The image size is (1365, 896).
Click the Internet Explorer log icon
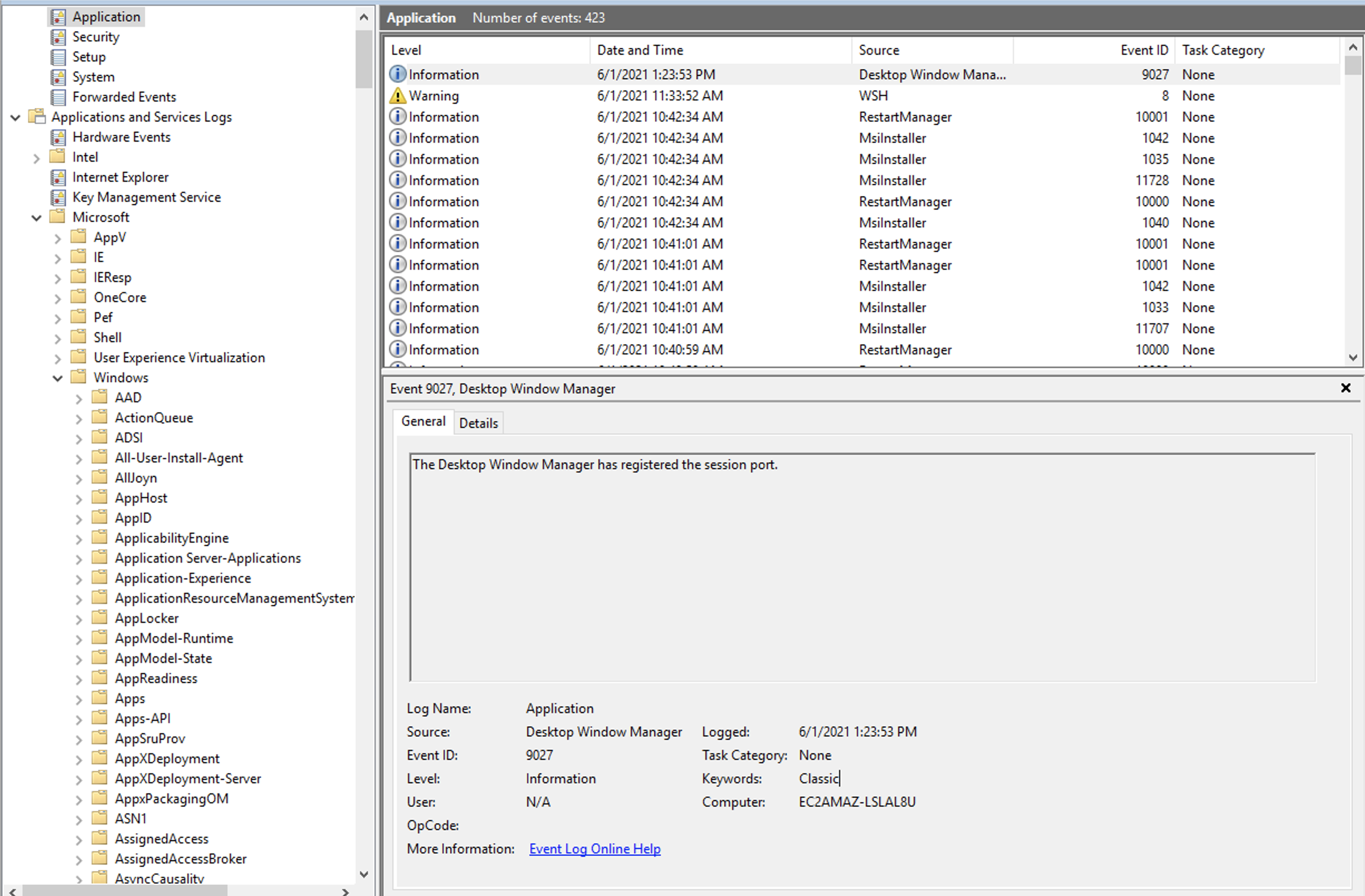[x=58, y=177]
